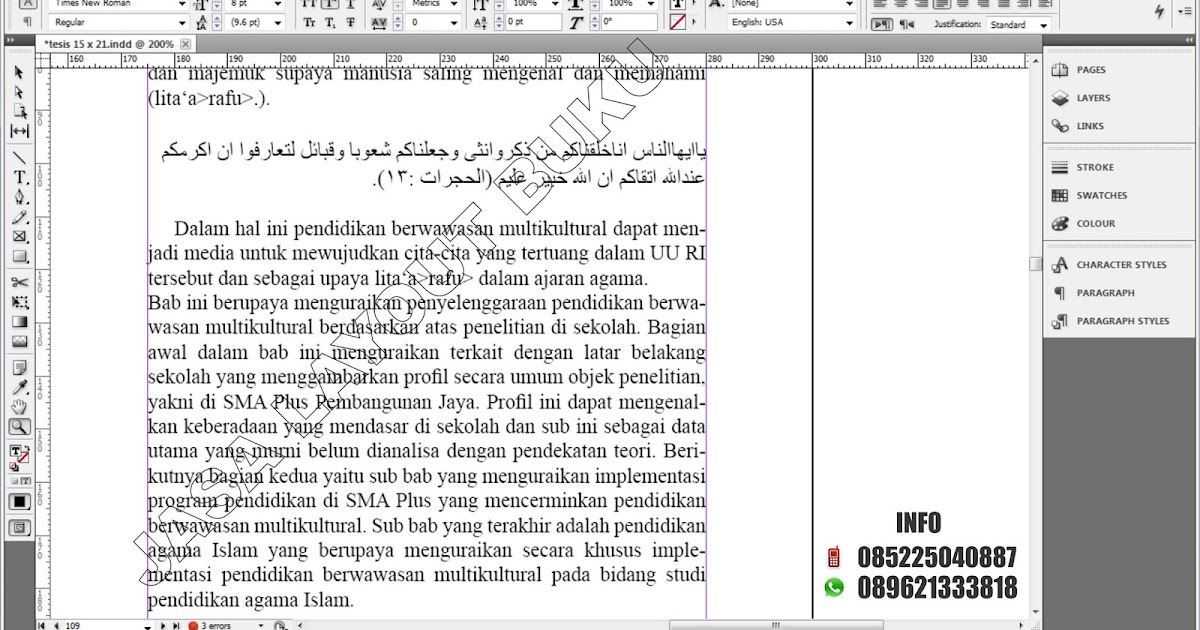Image resolution: width=1200 pixels, height=630 pixels.
Task: Open the Character Styles panel
Action: pyautogui.click(x=1120, y=265)
